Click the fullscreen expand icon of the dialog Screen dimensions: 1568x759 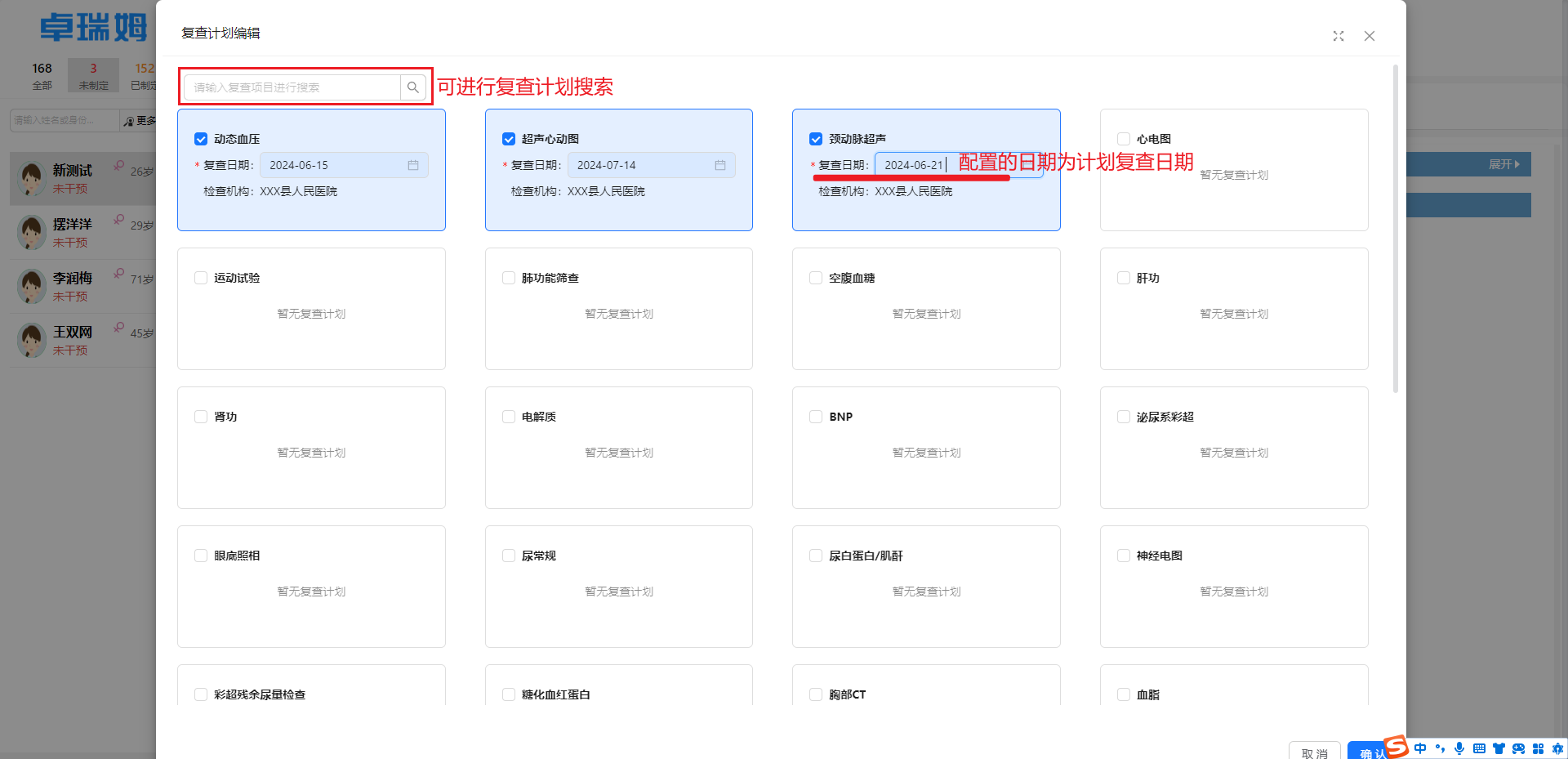(x=1338, y=36)
